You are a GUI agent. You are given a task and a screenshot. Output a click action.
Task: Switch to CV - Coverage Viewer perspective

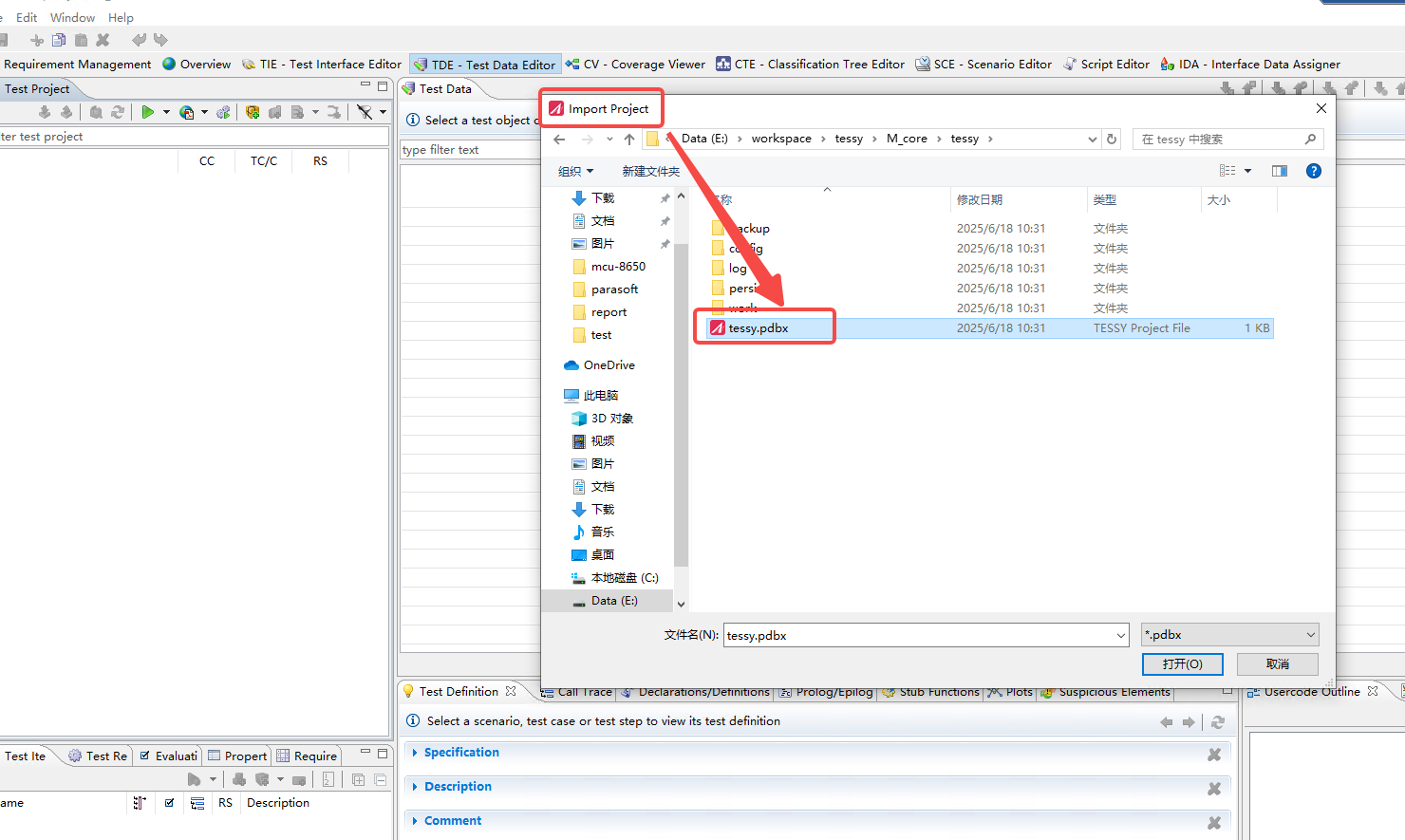click(x=635, y=65)
